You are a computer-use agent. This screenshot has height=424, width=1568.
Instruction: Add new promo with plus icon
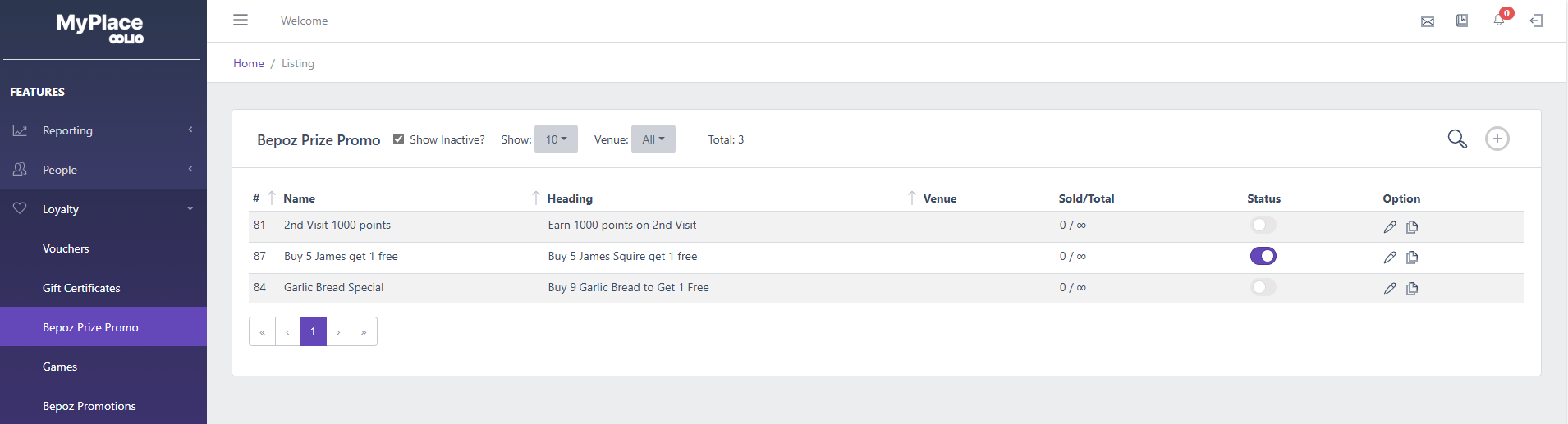(1497, 139)
